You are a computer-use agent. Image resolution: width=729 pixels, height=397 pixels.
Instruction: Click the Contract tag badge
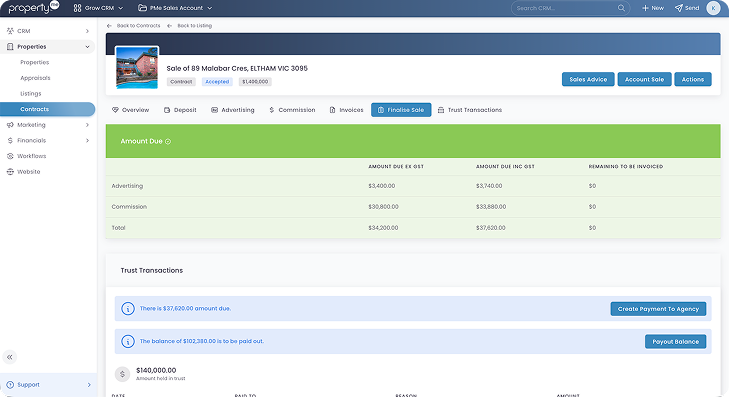tap(181, 82)
